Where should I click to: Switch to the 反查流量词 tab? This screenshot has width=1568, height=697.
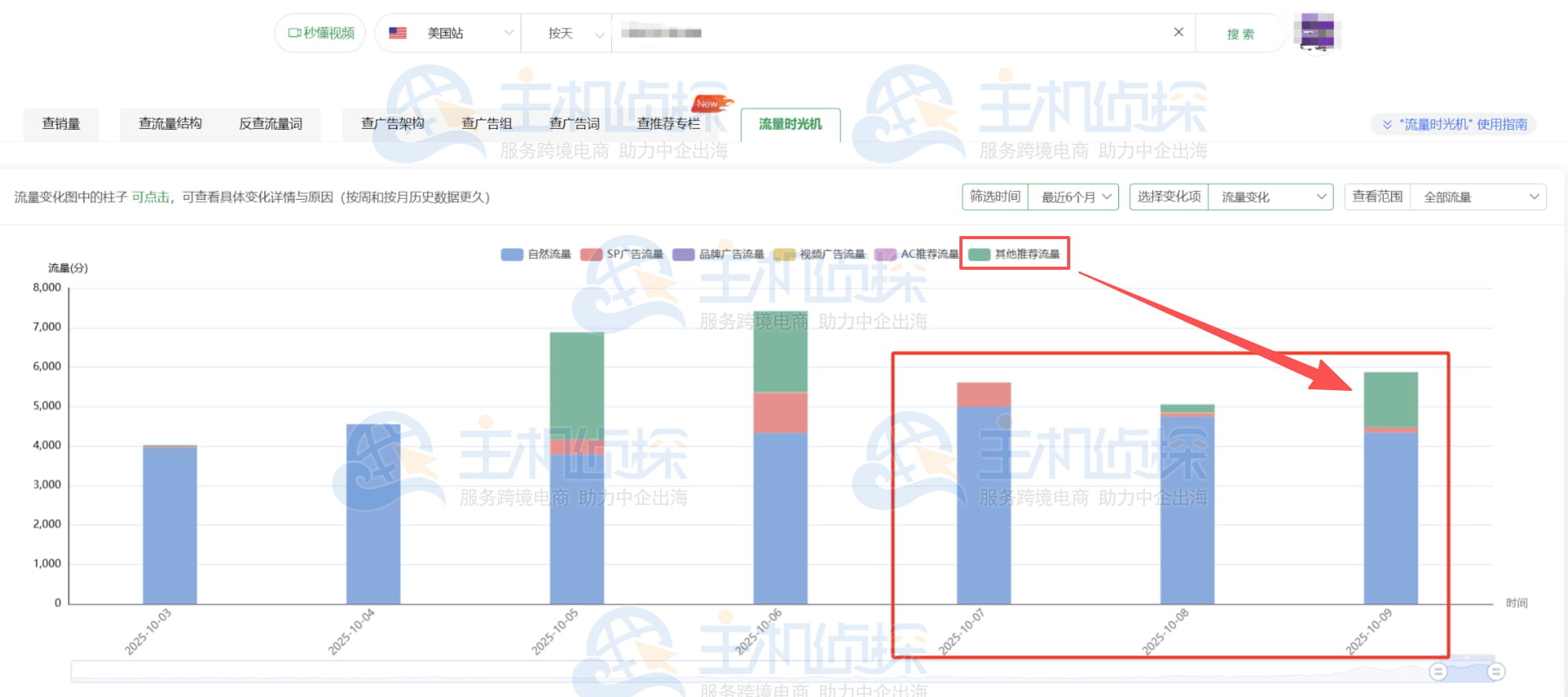tap(271, 124)
